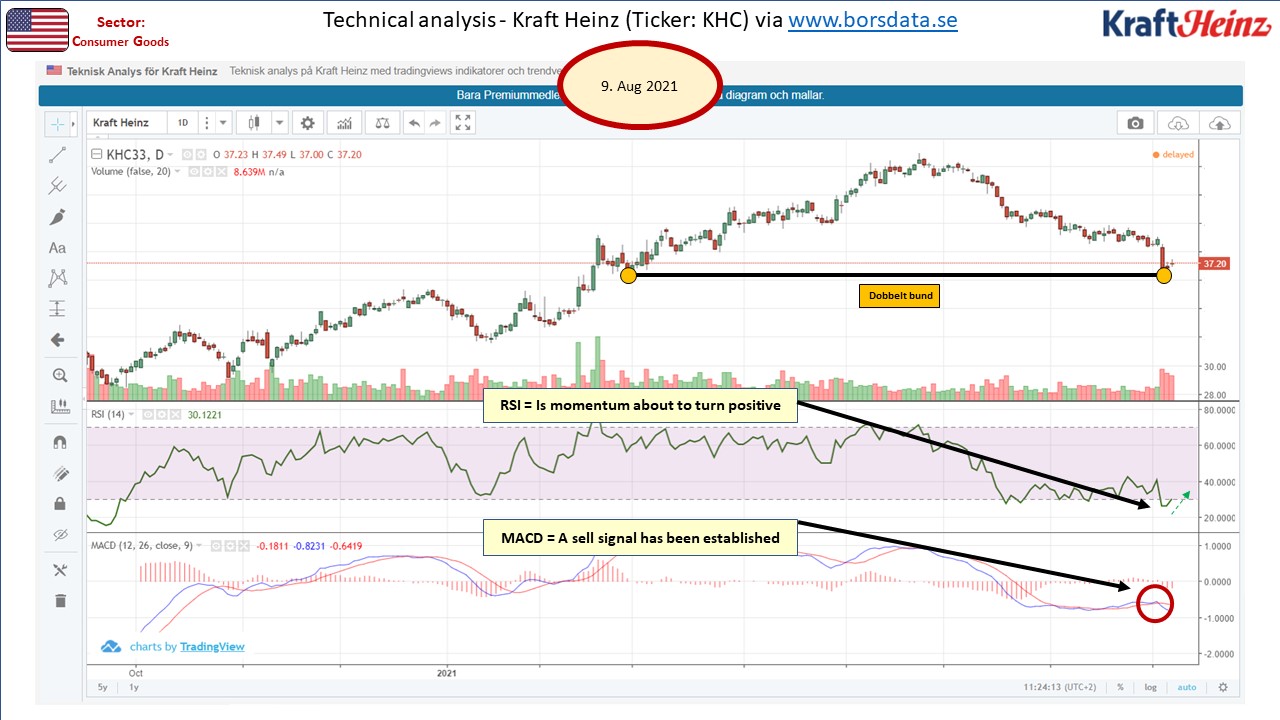Remove the MACD indicator with its X
Viewport: 1280px width, 720px height.
pyautogui.click(x=243, y=546)
